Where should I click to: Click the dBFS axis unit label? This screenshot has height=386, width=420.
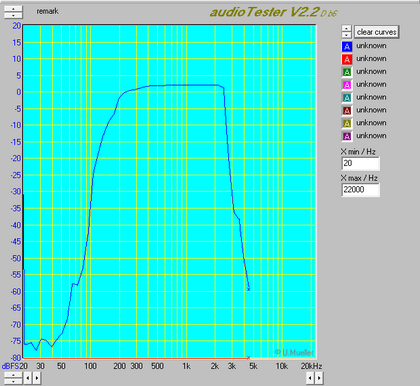pyautogui.click(x=10, y=366)
